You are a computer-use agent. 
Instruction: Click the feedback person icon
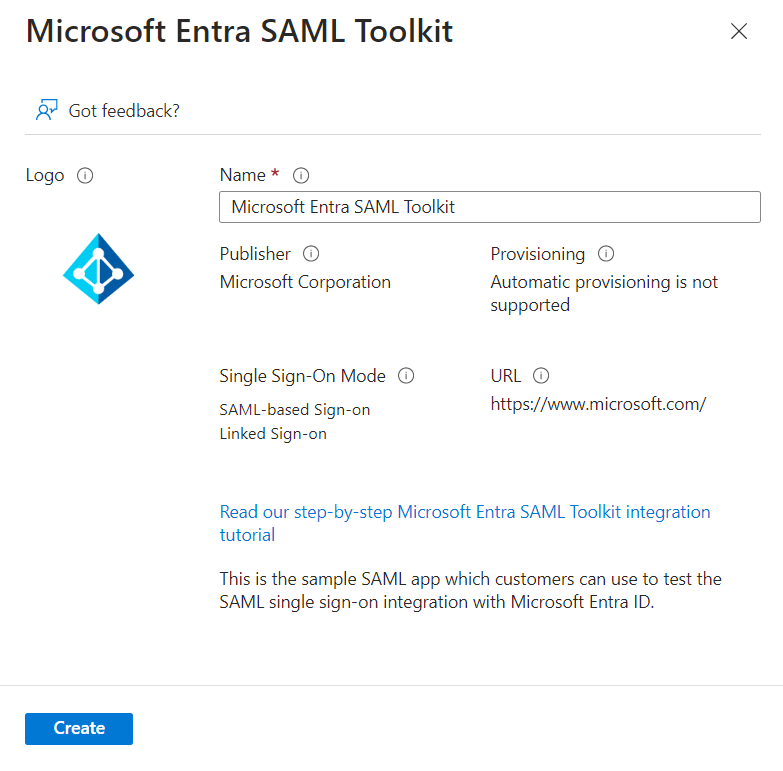46,110
